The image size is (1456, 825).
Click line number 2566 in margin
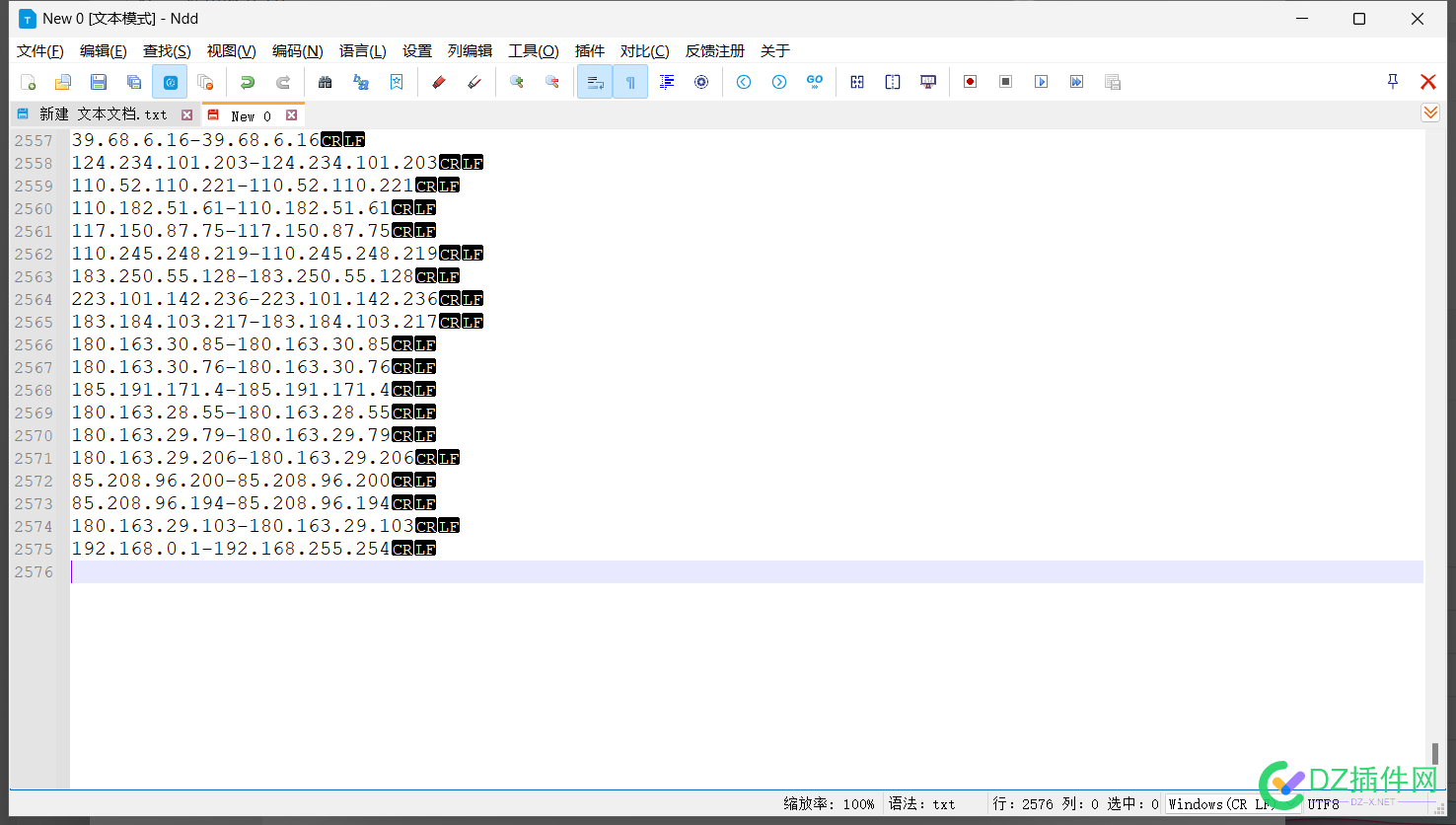click(35, 345)
